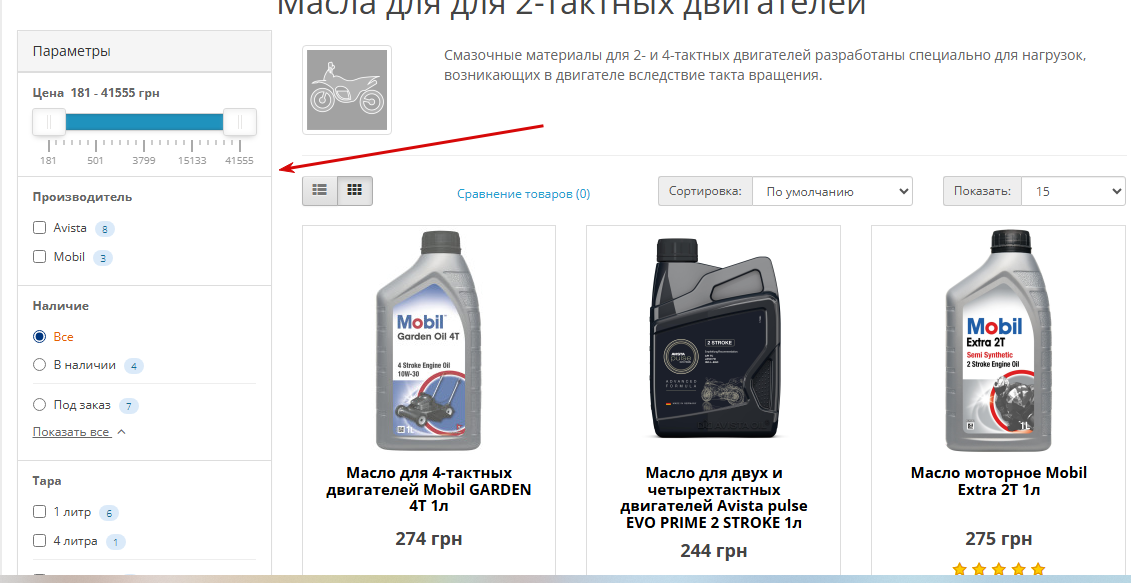Click the Наличие filter heading
This screenshot has height=583, width=1131.
61,306
